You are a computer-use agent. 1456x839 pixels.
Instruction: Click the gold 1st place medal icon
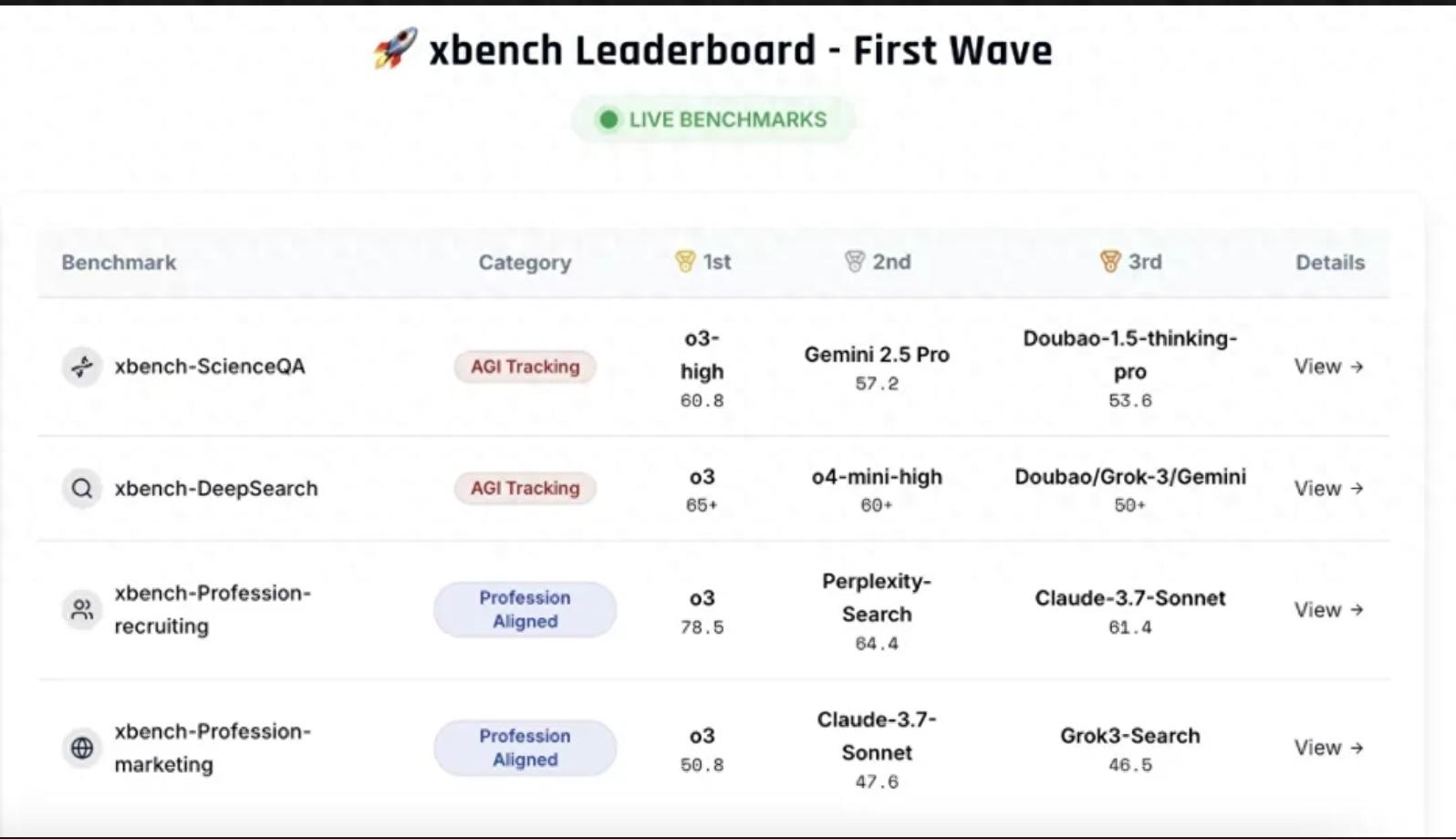[685, 263]
